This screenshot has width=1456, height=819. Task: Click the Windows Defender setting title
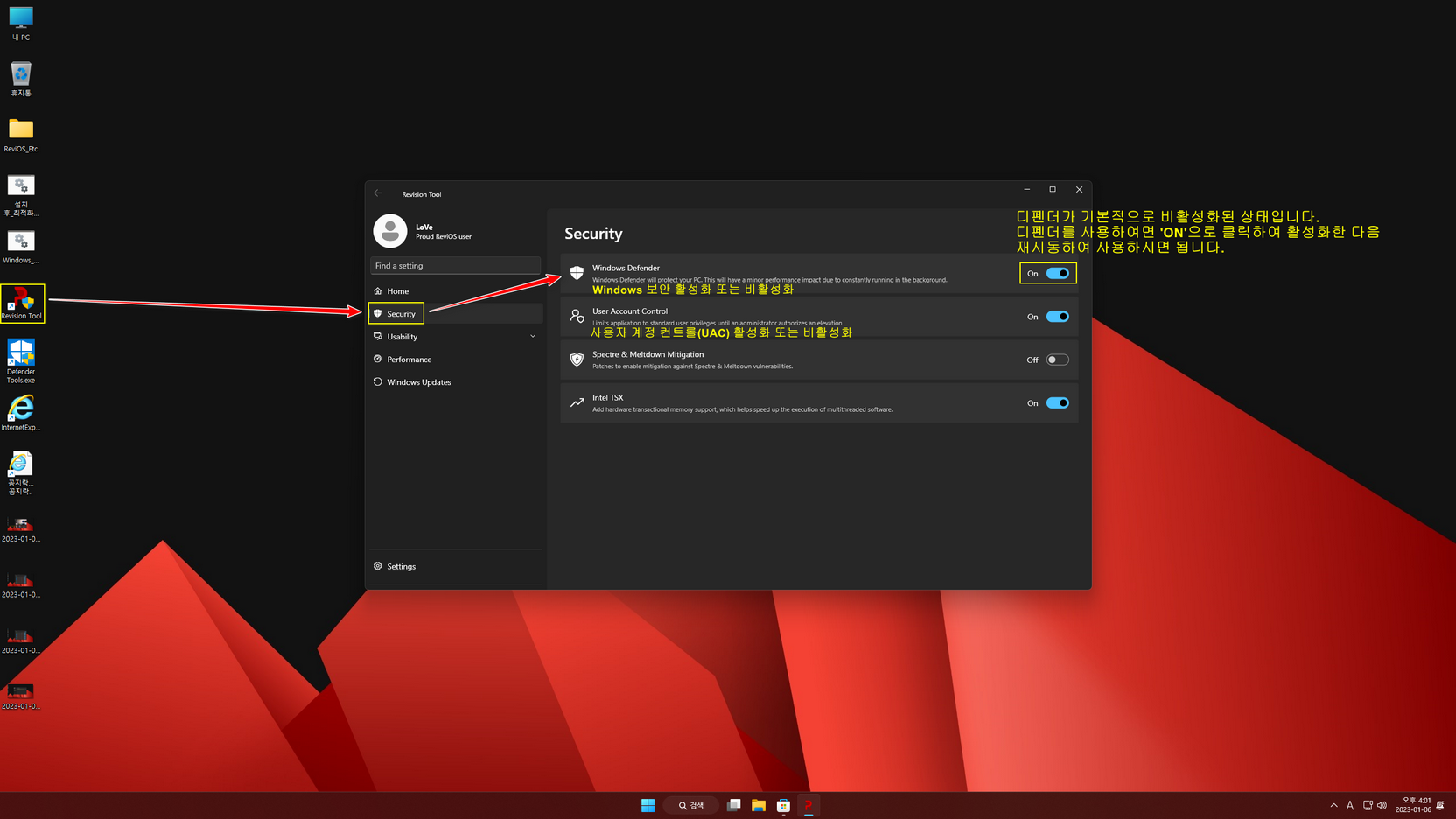[626, 268]
